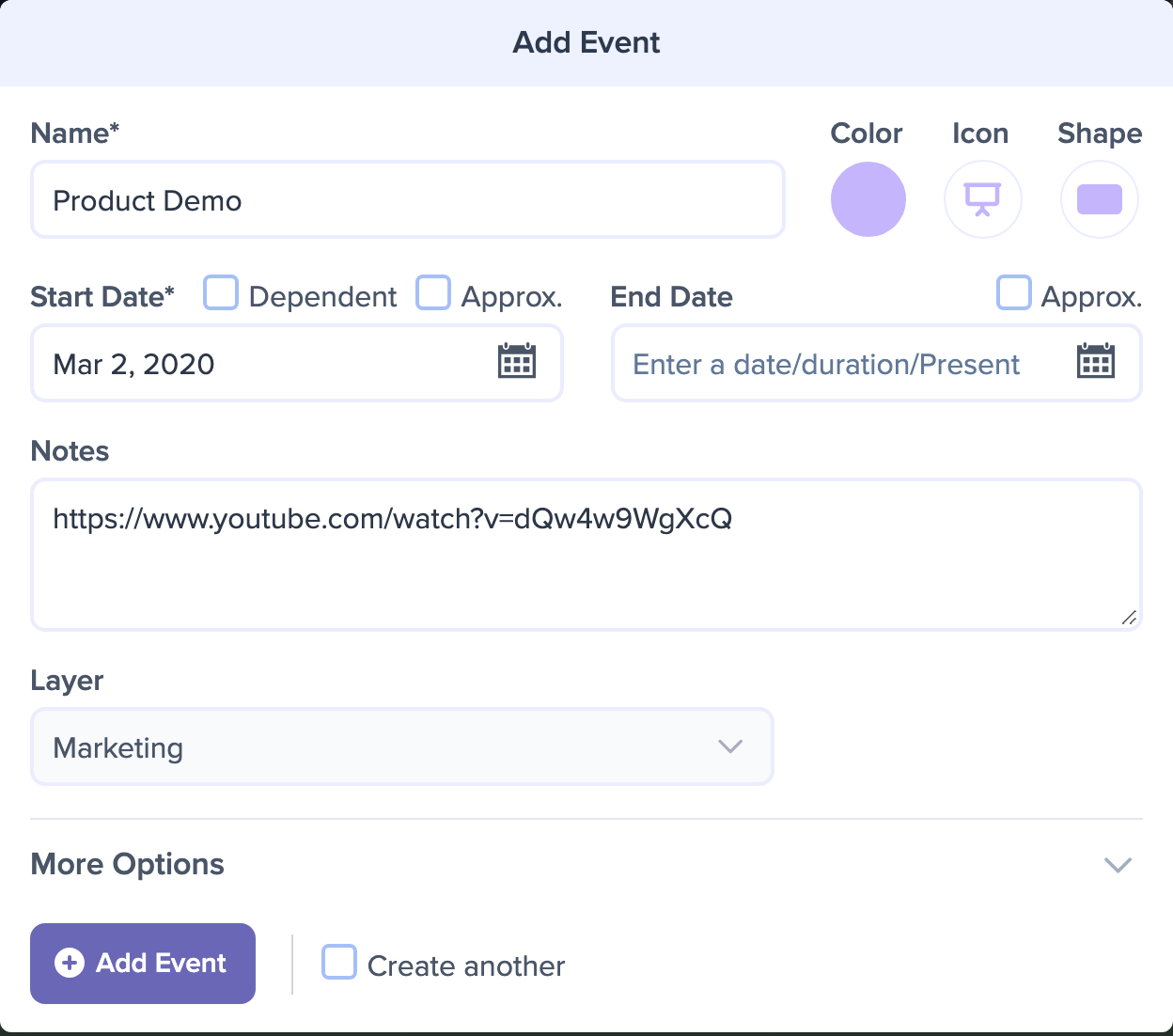This screenshot has width=1173, height=1036.
Task: Open the presentation icon picker
Action: point(982,199)
